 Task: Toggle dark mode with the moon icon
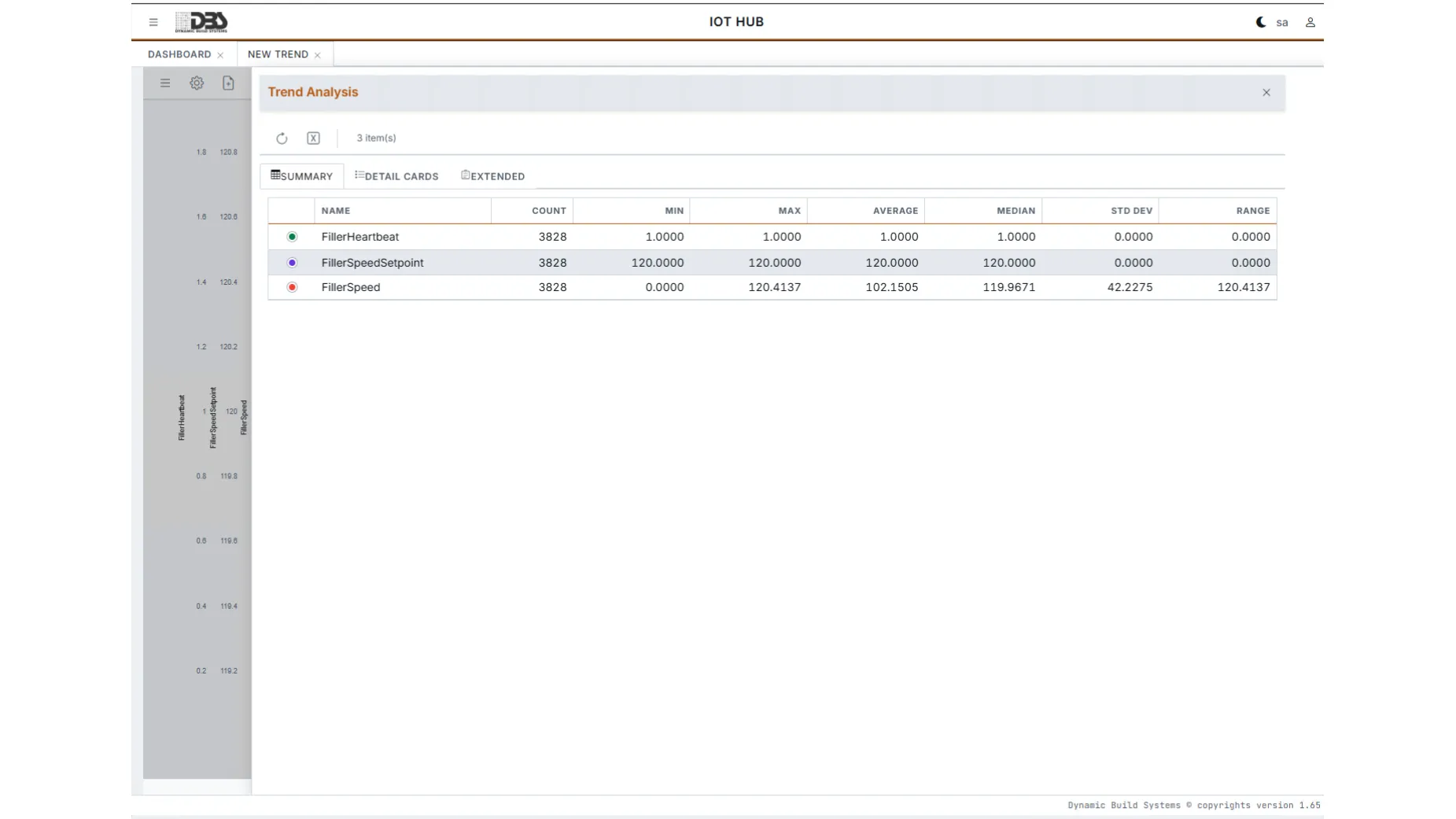pos(1260,22)
